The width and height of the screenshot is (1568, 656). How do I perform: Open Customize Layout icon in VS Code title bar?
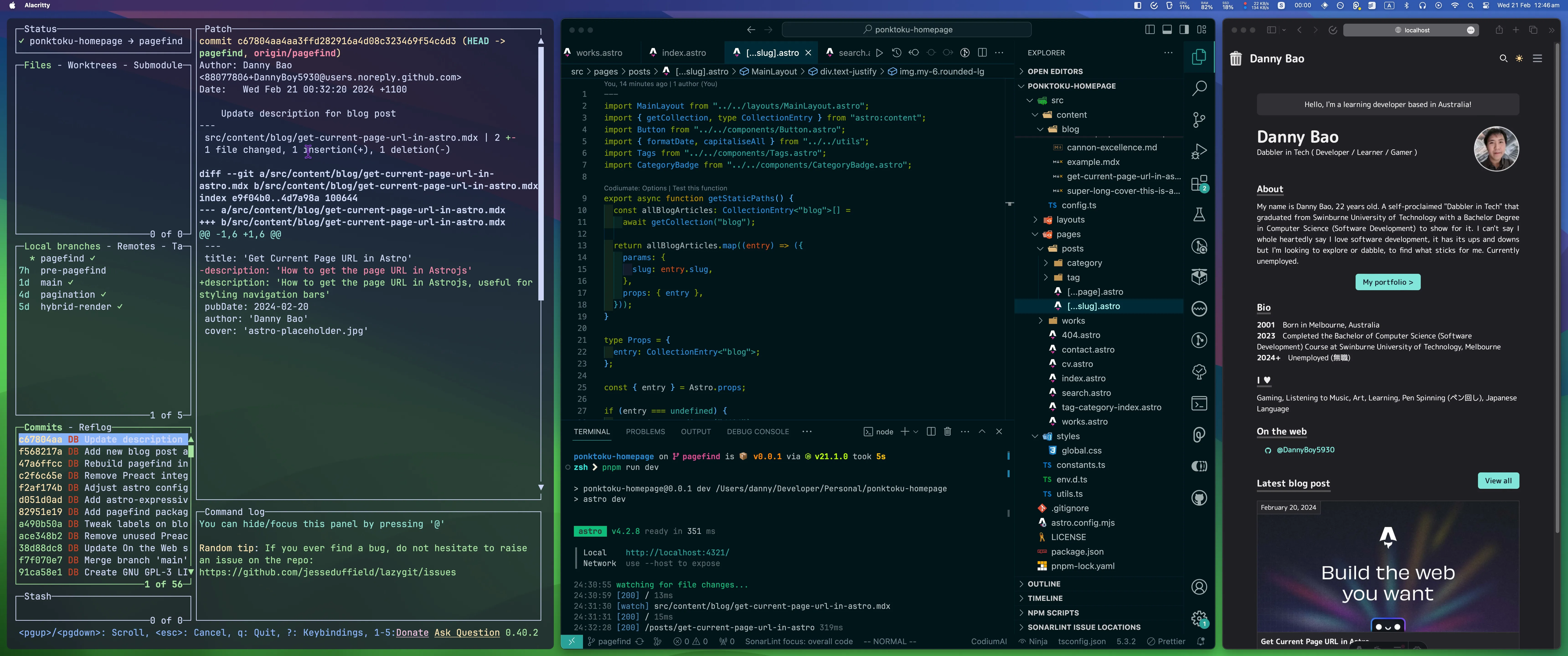[1202, 29]
